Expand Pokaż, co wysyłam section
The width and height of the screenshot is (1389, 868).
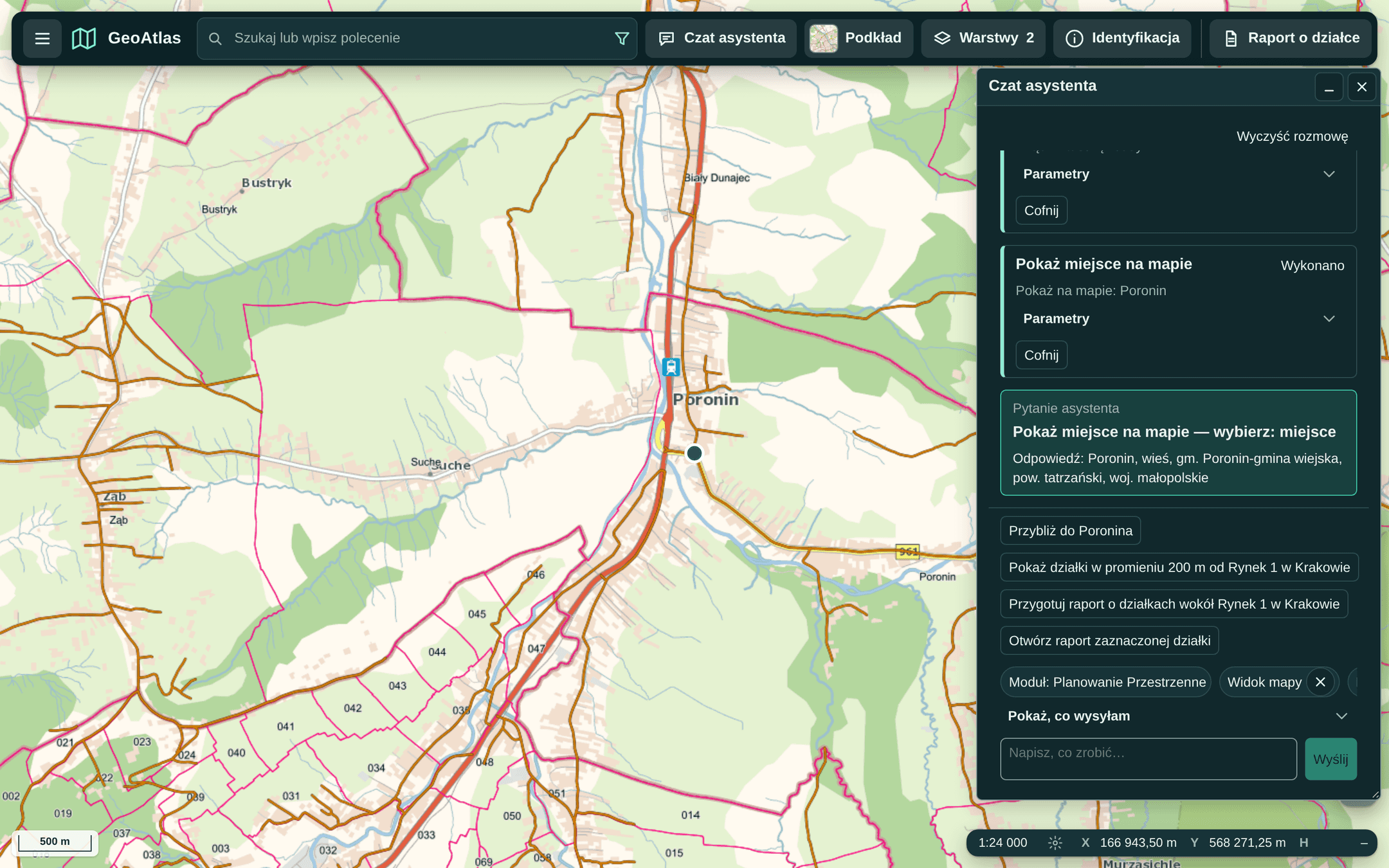coord(1178,716)
